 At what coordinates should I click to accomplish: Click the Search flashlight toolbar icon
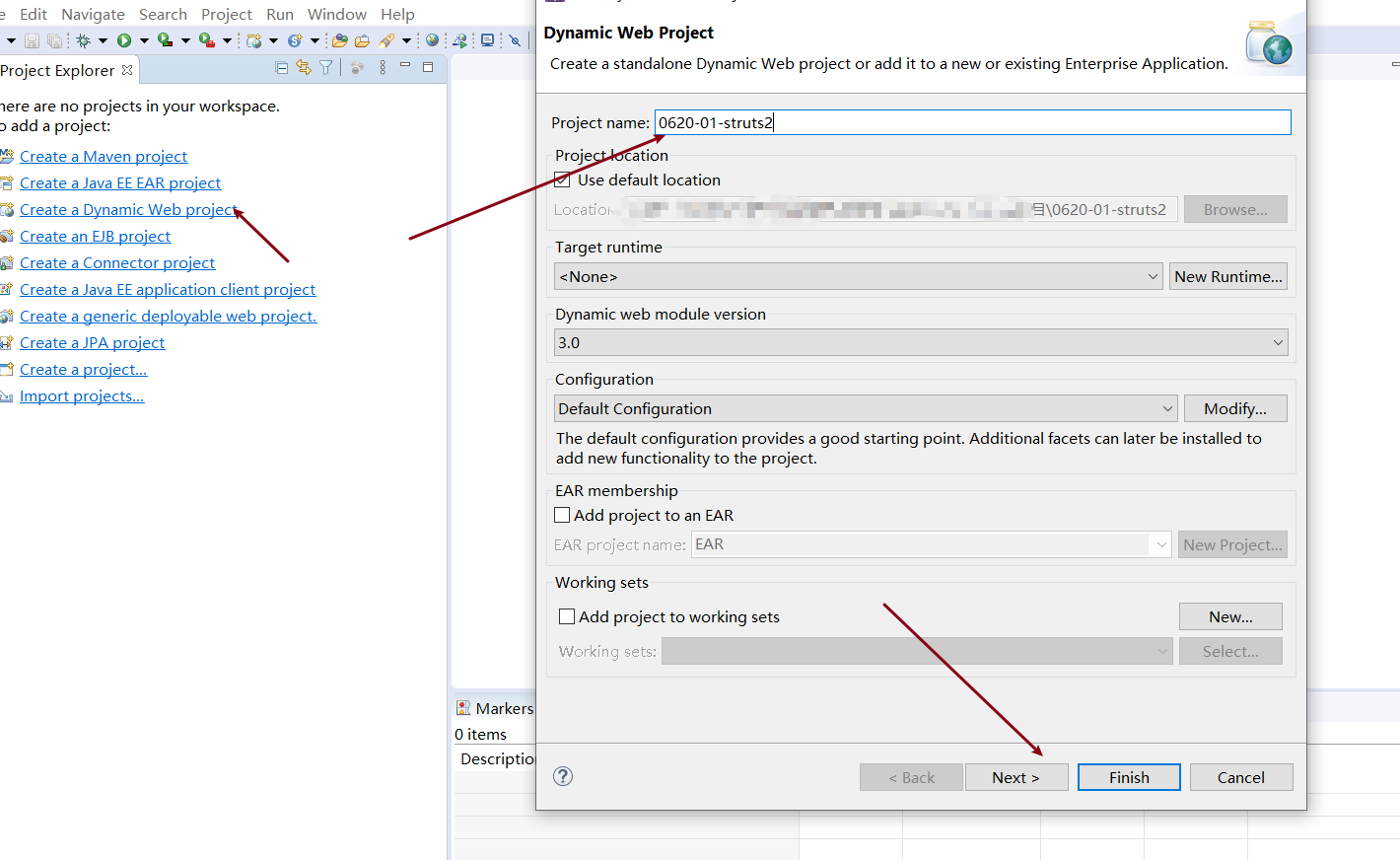(386, 40)
